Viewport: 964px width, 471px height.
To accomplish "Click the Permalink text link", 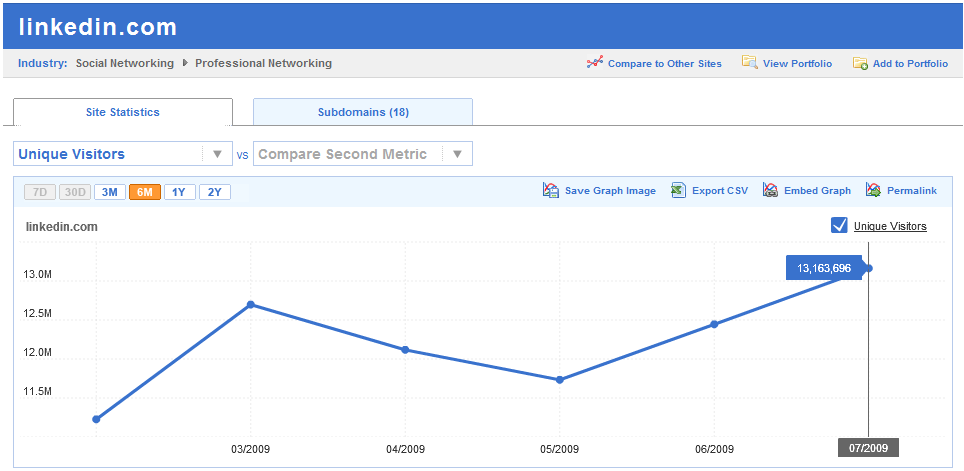I will 912,191.
